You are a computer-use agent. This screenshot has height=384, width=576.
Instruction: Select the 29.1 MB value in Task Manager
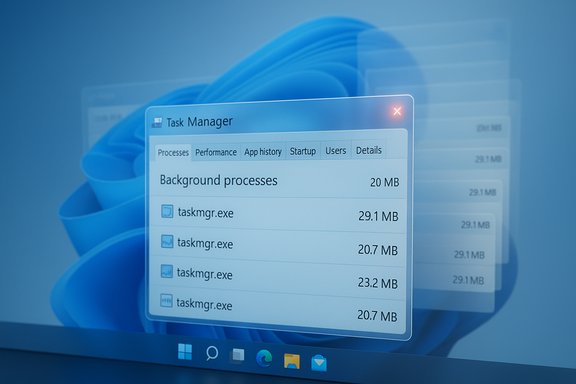[378, 216]
